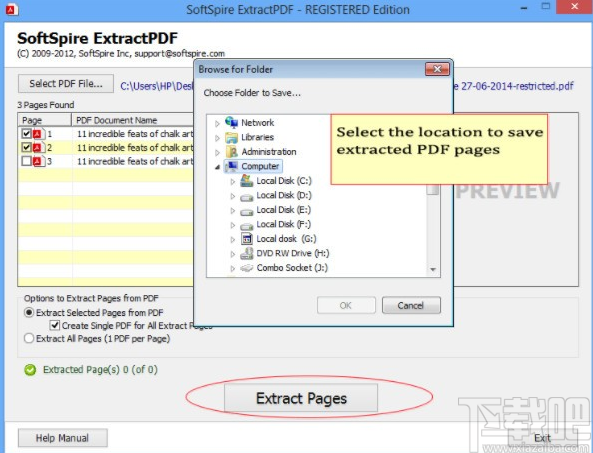Expand Local Disk (E:) node
Image resolution: width=593 pixels, height=453 pixels.
pos(233,211)
